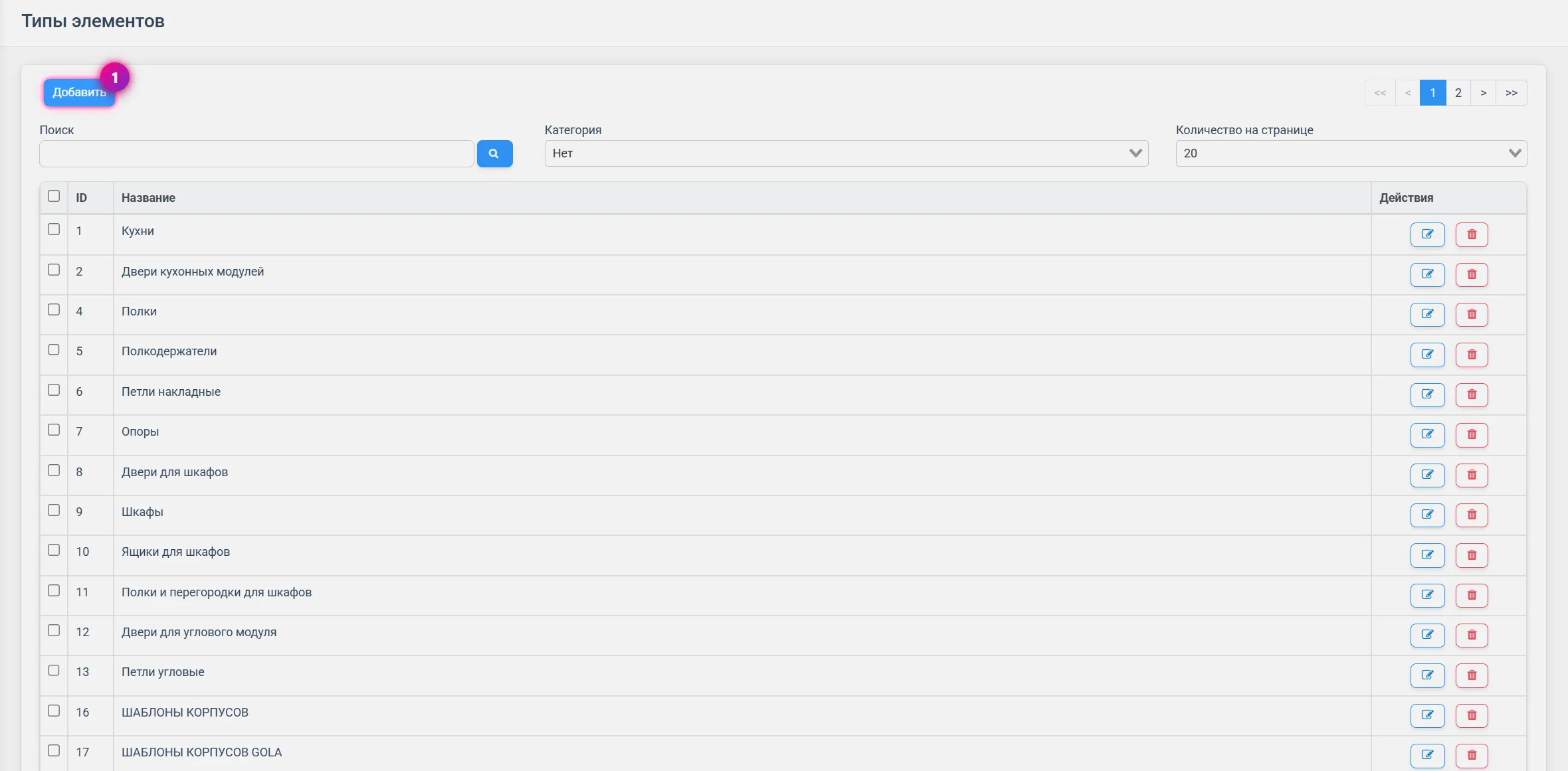Delete the ШАБЛОНЫ КОРПУСОВ row with ID 16
The height and width of the screenshot is (771, 1568).
click(1471, 715)
